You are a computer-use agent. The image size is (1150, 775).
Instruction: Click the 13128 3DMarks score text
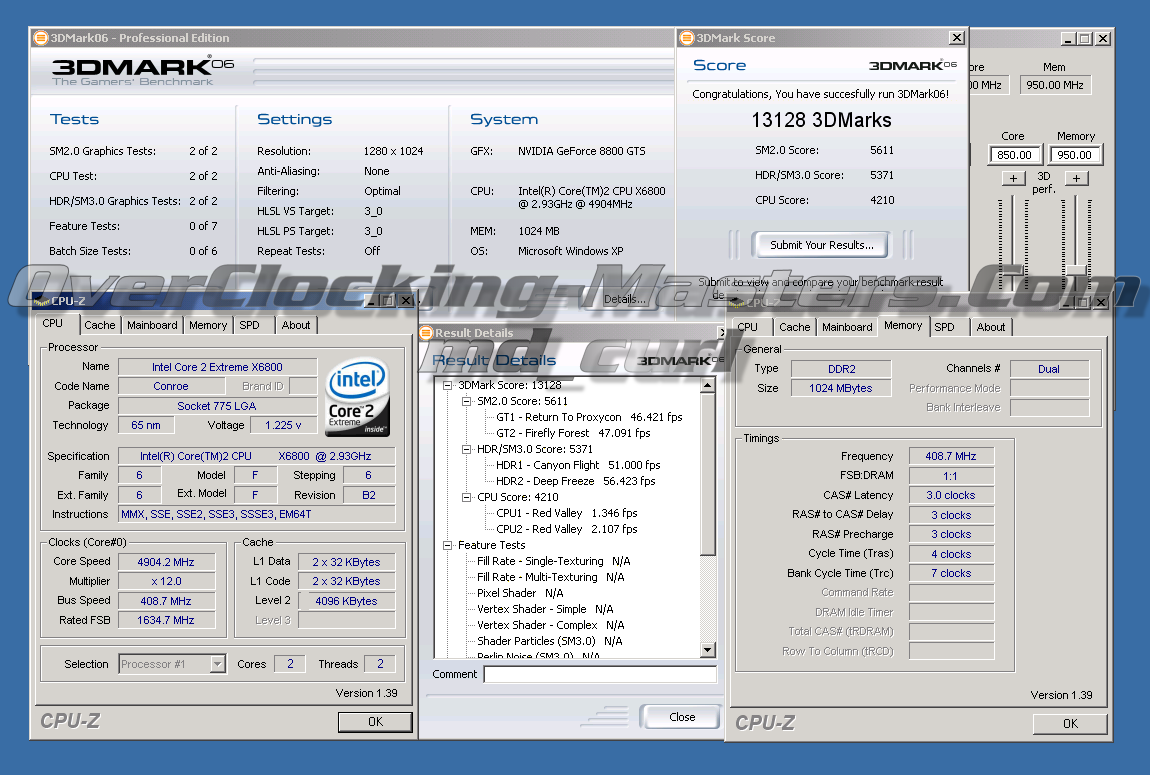tap(821, 120)
